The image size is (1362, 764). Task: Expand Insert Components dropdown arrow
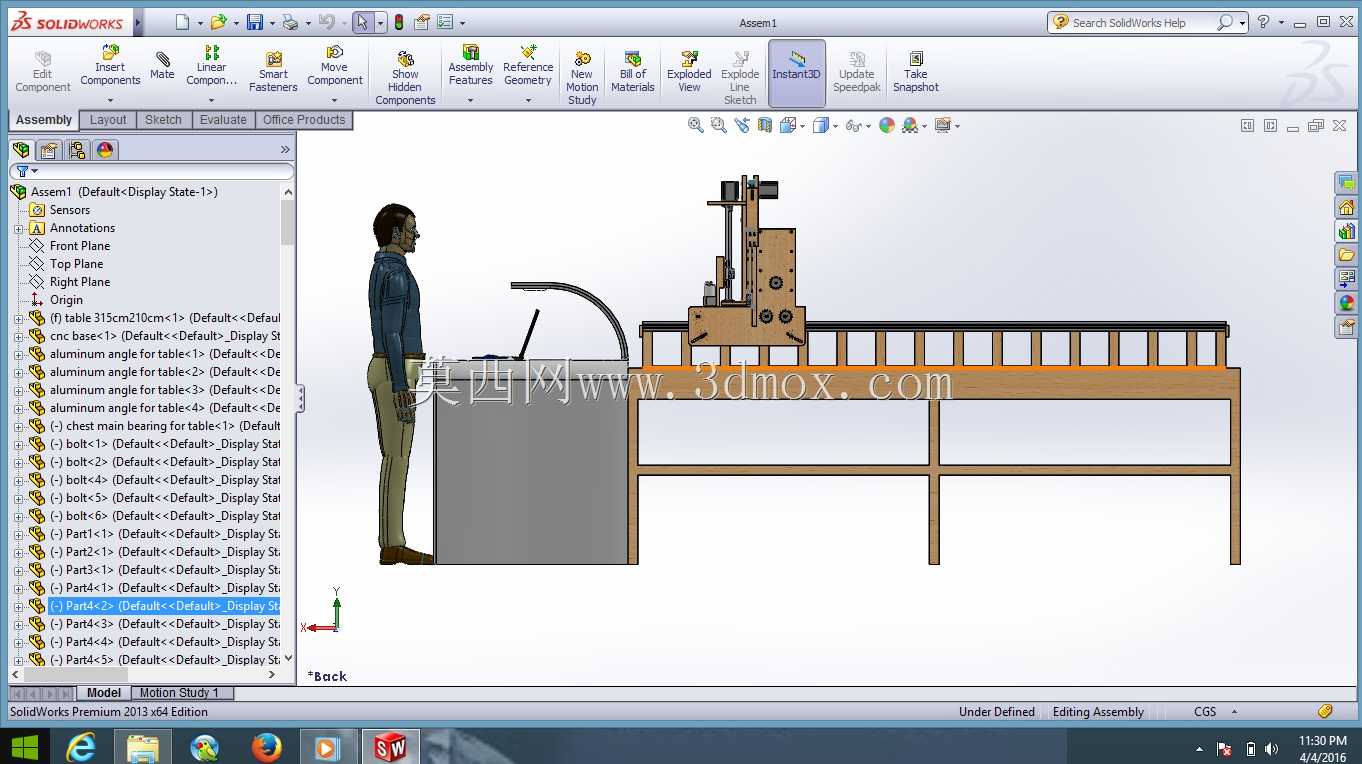pyautogui.click(x=110, y=100)
